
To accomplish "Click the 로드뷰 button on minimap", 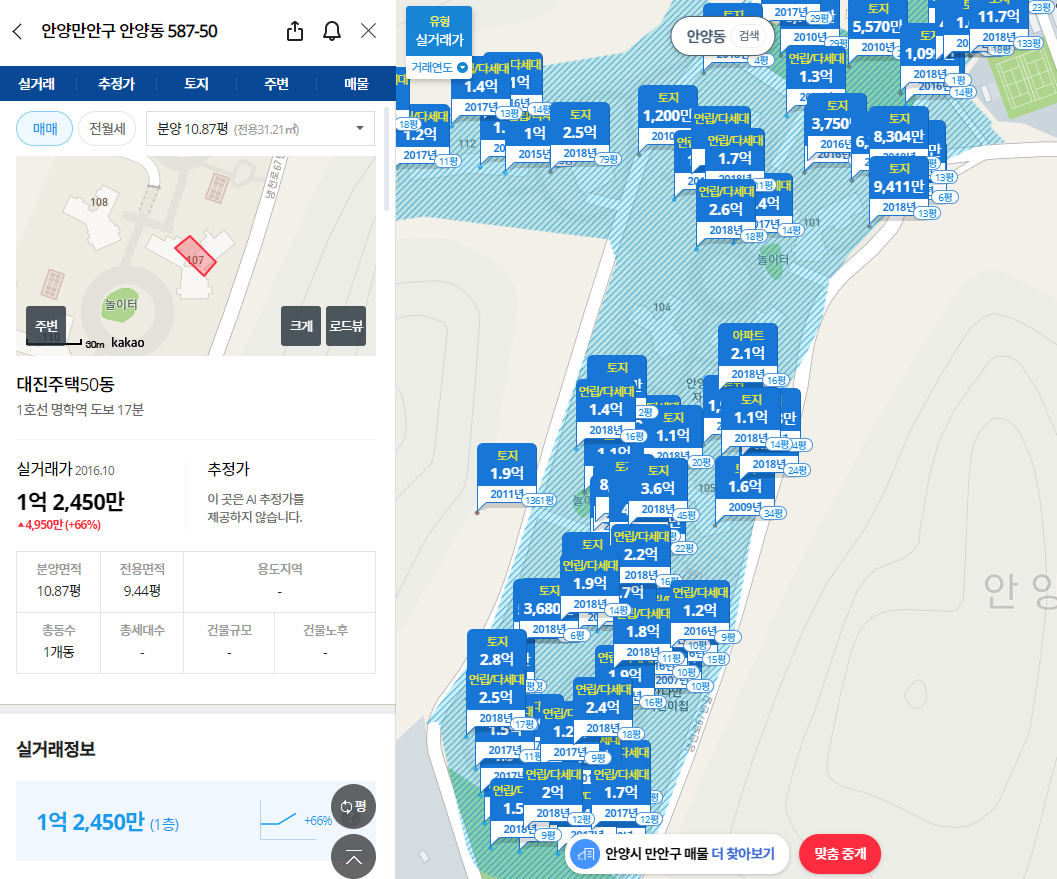I will (x=346, y=326).
